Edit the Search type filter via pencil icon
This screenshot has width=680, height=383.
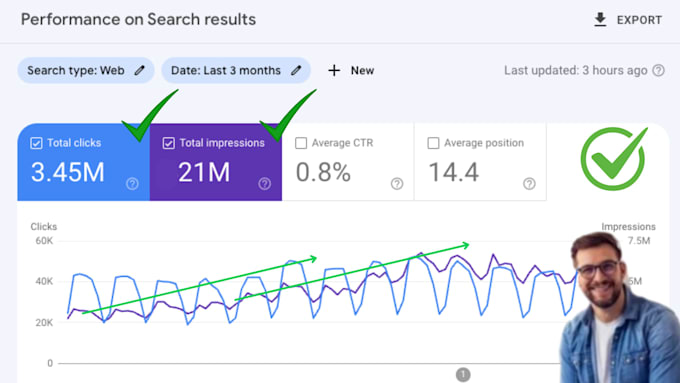[x=139, y=70]
